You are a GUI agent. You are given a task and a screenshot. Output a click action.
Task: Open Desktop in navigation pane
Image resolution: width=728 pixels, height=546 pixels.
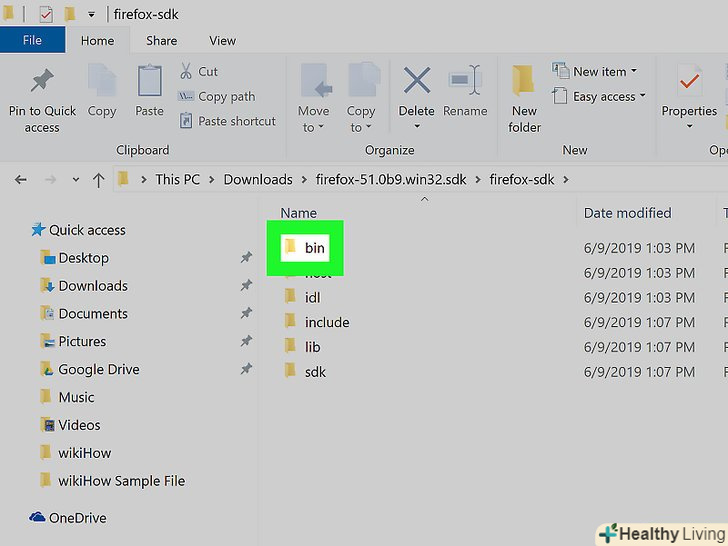click(x=74, y=258)
